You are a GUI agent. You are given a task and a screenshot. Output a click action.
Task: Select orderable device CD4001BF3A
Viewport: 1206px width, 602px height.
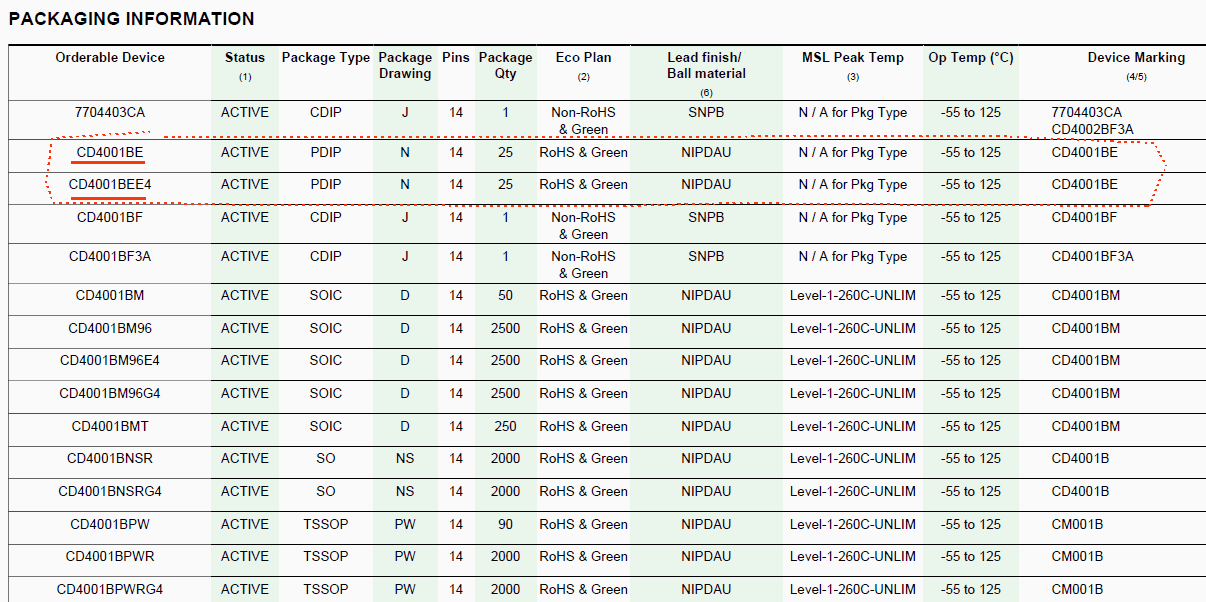point(110,257)
